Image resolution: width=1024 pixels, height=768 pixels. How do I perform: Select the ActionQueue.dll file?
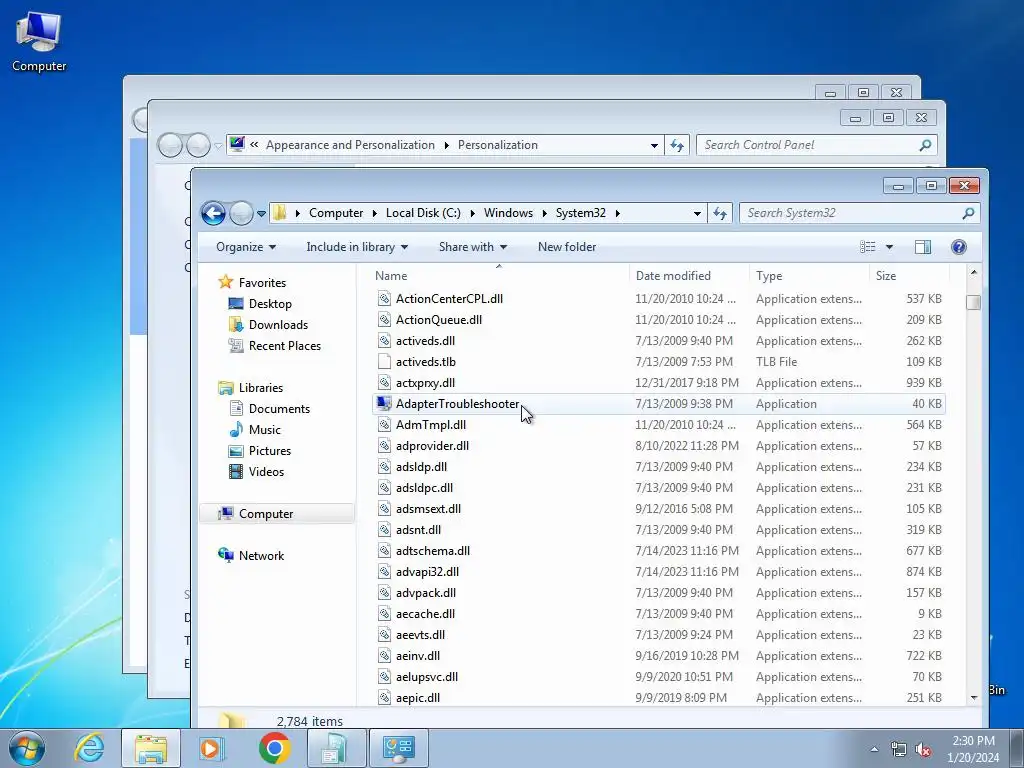point(439,319)
